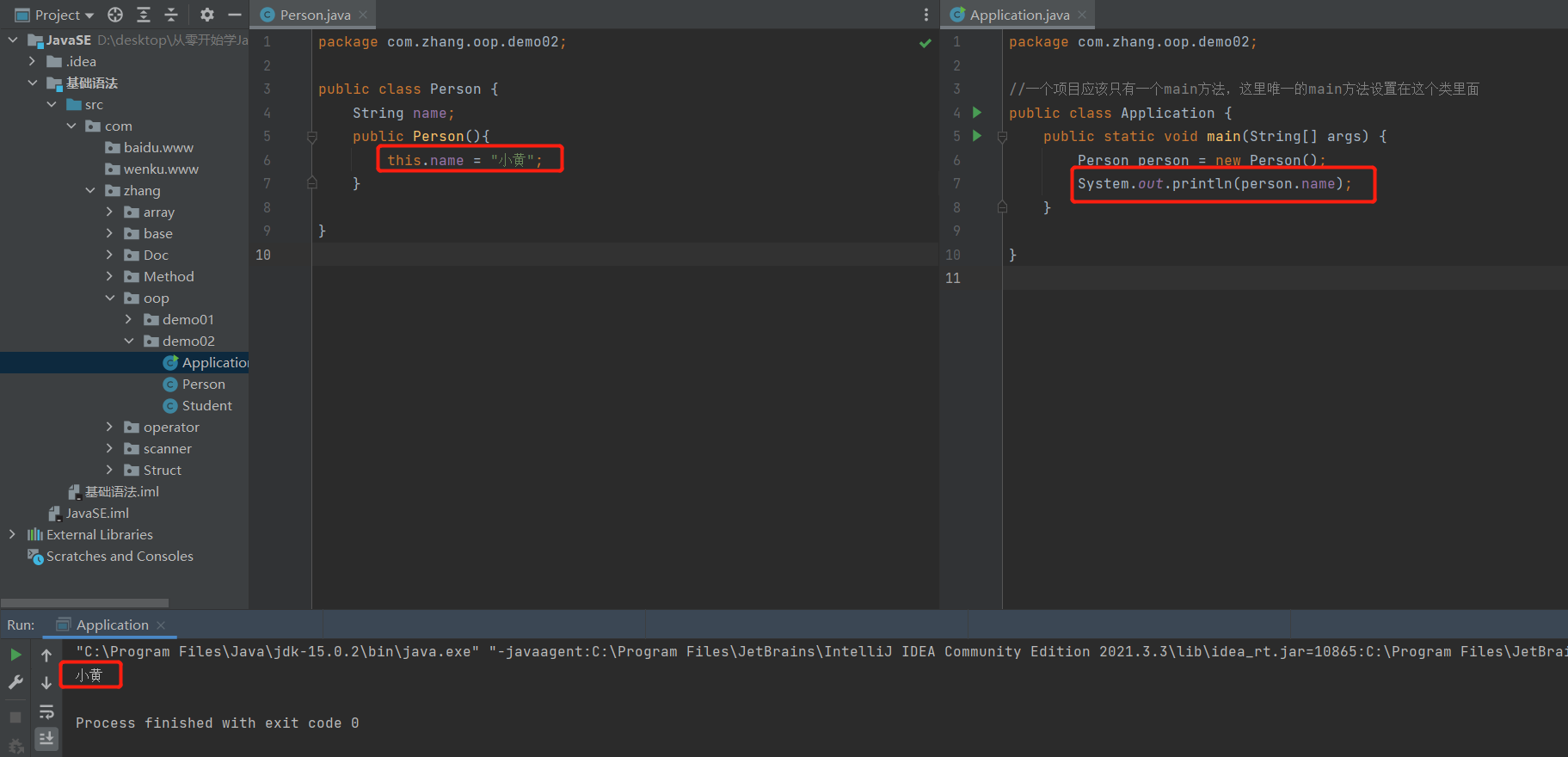Collapse the com package
Image resolution: width=1568 pixels, height=757 pixels.
(x=71, y=126)
